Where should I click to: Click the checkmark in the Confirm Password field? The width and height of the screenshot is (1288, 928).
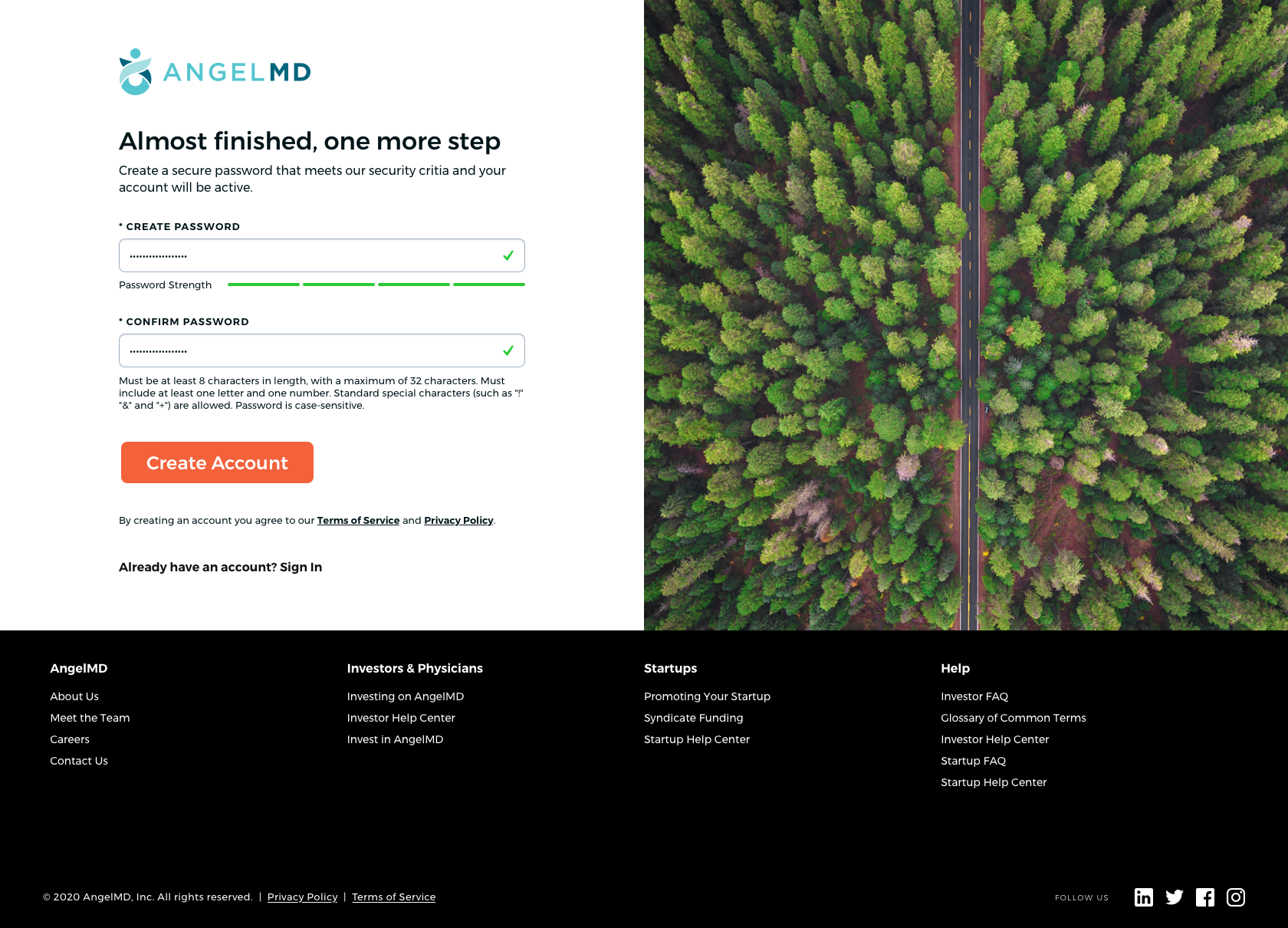[508, 350]
